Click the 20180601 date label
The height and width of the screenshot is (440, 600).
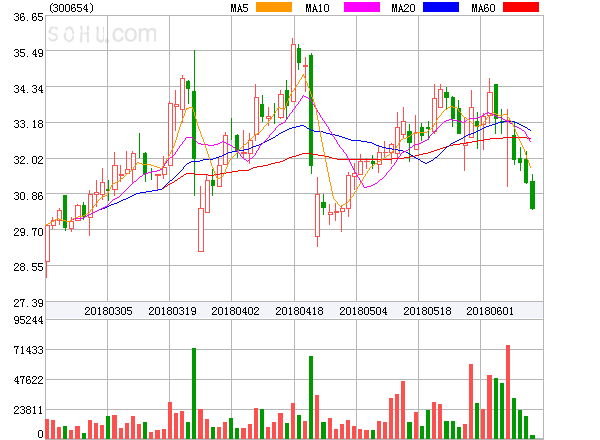click(490, 311)
